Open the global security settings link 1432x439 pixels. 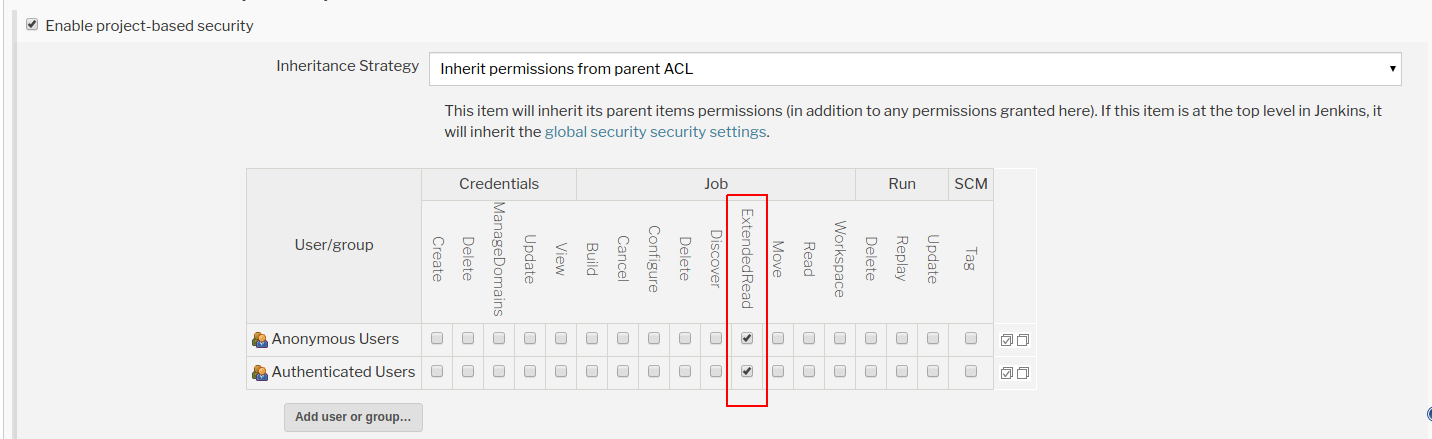click(x=655, y=132)
